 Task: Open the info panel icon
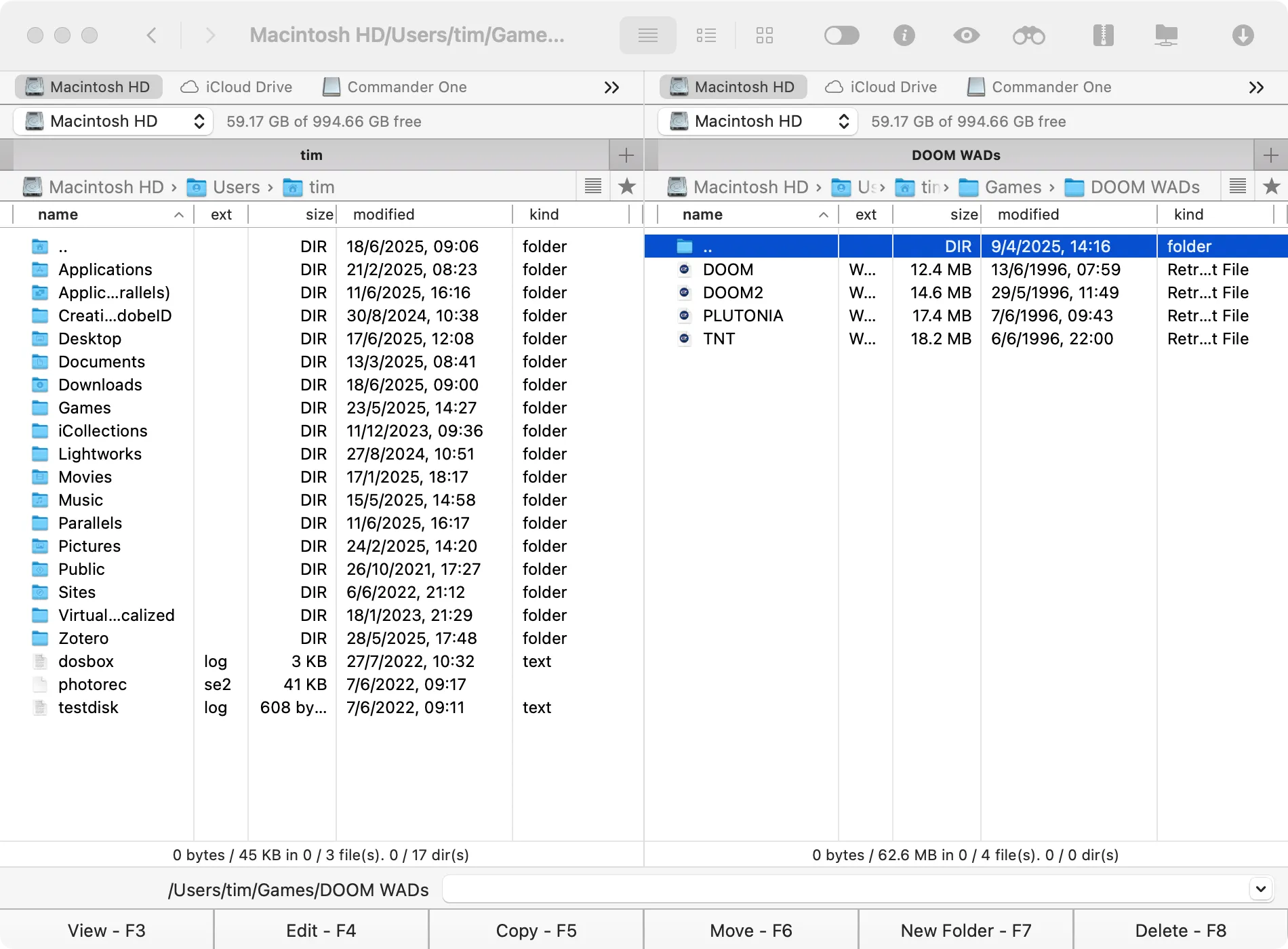[x=904, y=35]
